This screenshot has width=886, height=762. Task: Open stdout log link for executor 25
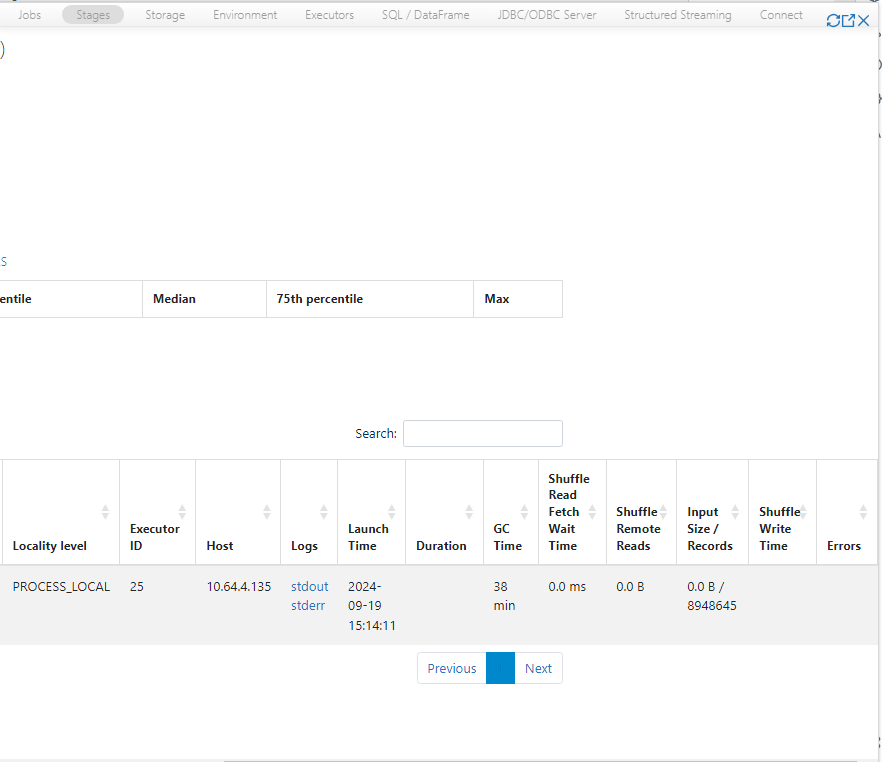click(309, 587)
